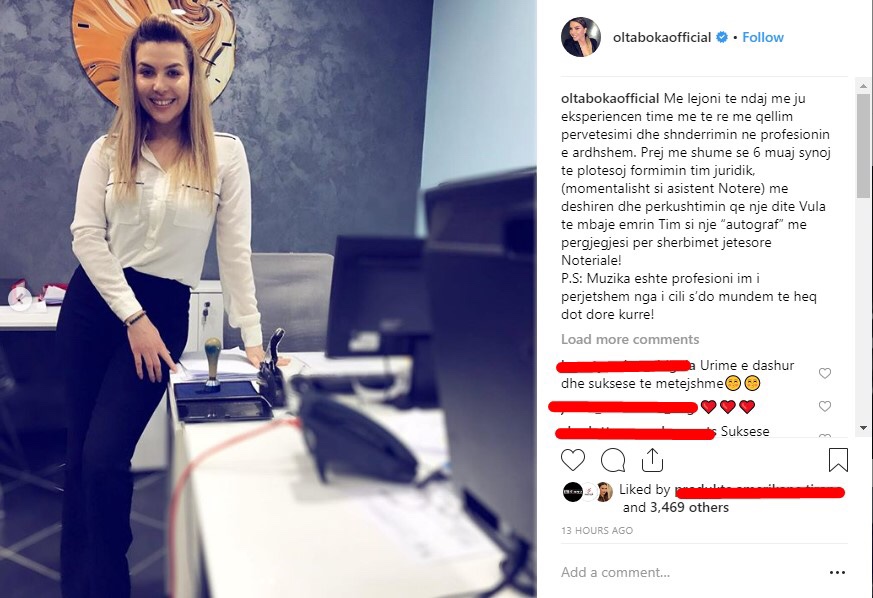The image size is (873, 598).
Task: Save the post with the bookmark icon
Action: 838,460
